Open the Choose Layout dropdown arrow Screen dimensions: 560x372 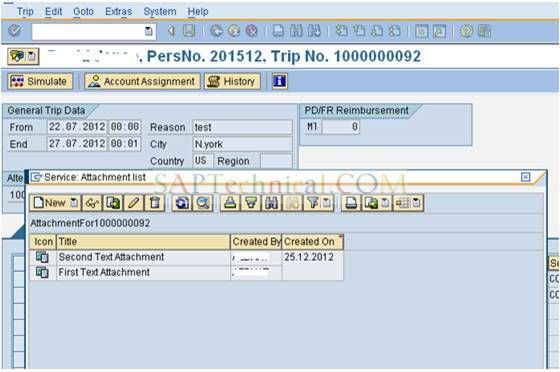coord(417,203)
